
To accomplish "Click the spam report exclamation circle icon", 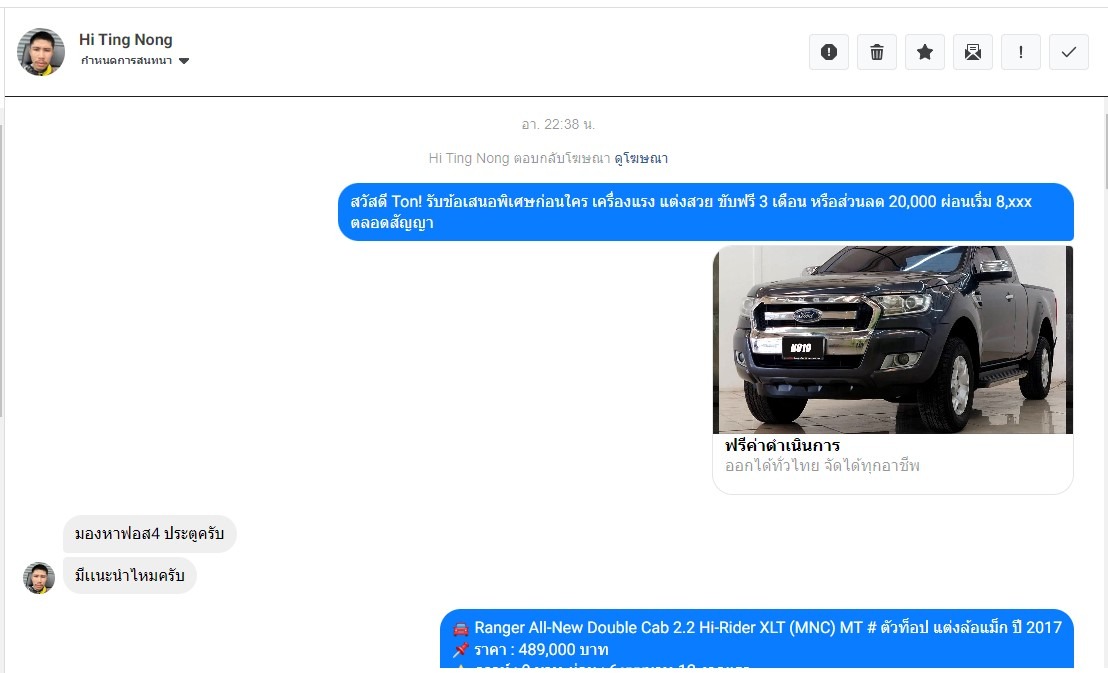I will coord(828,52).
